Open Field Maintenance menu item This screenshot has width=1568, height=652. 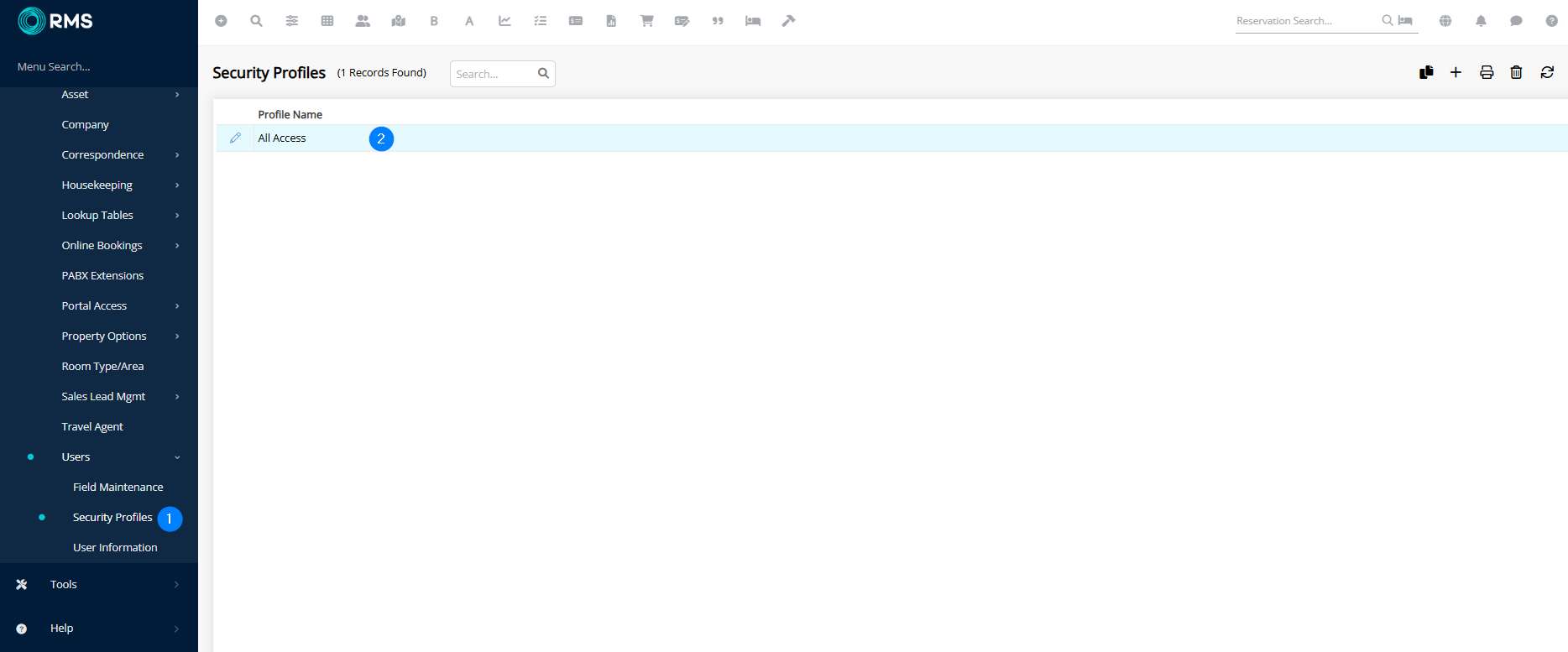pos(118,488)
